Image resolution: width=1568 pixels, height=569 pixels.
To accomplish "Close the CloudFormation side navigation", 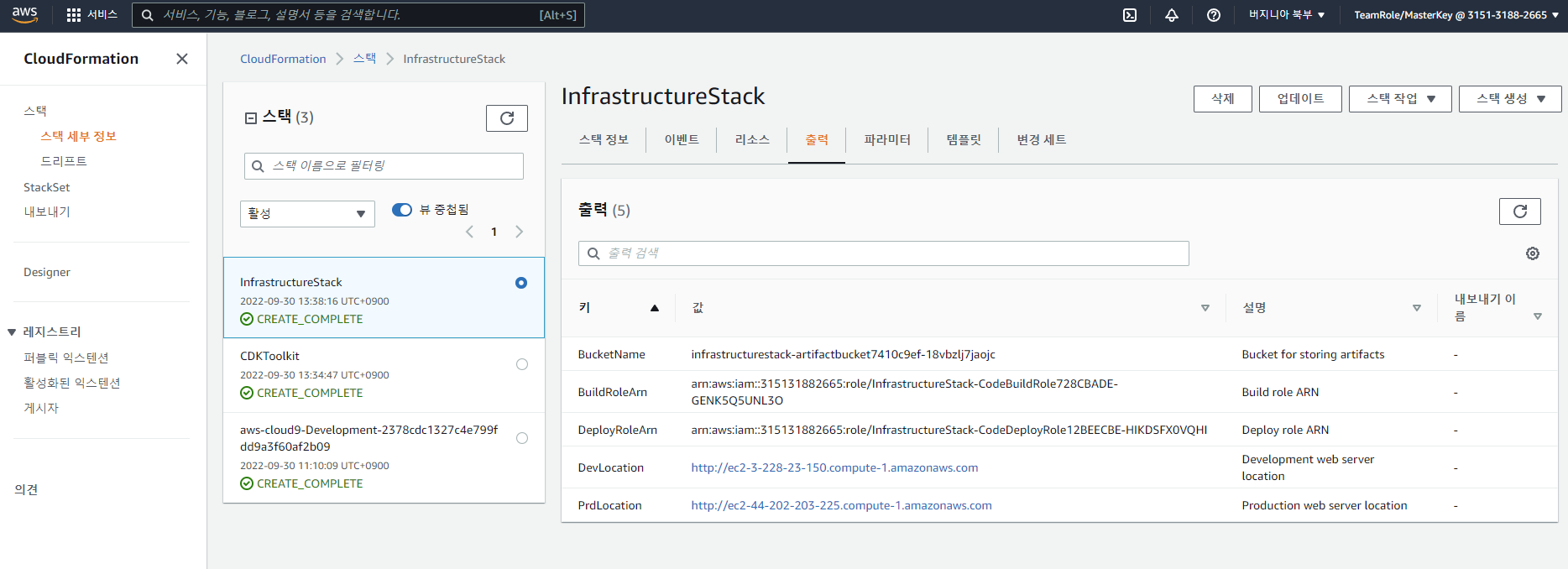I will coord(181,59).
